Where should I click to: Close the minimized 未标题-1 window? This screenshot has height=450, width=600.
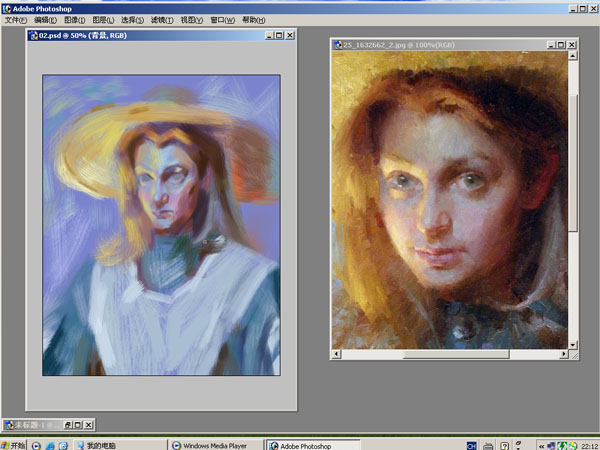[88, 425]
